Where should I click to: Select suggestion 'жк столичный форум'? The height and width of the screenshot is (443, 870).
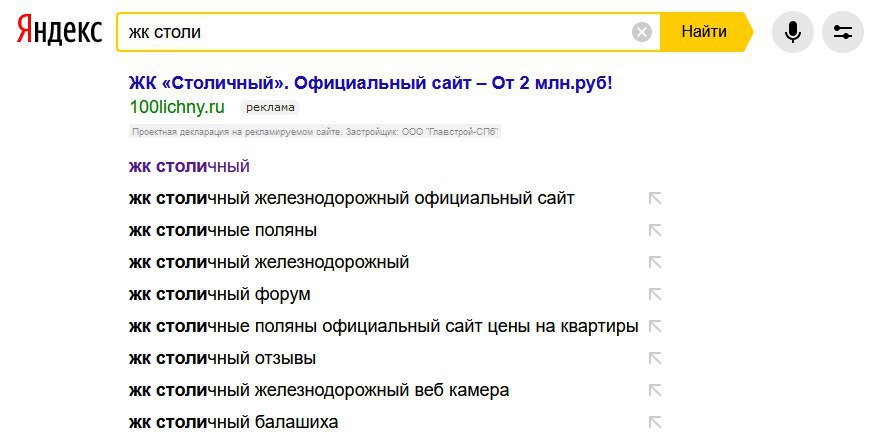pyautogui.click(x=220, y=294)
